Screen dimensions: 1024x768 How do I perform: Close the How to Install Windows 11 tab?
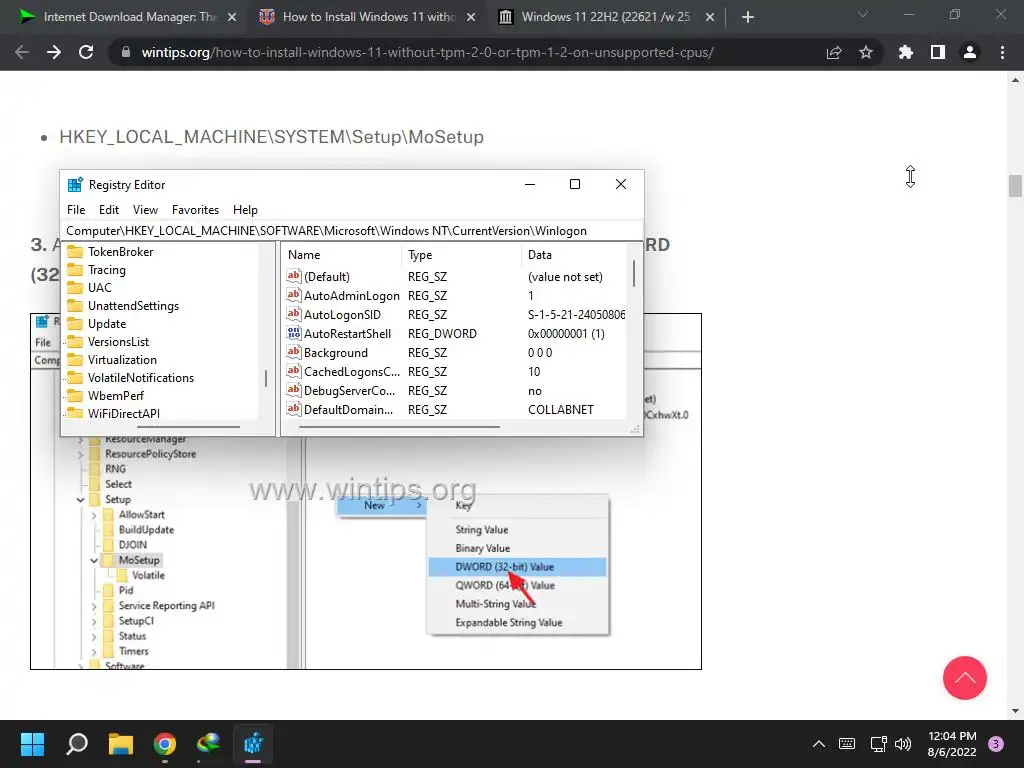pyautogui.click(x=471, y=17)
